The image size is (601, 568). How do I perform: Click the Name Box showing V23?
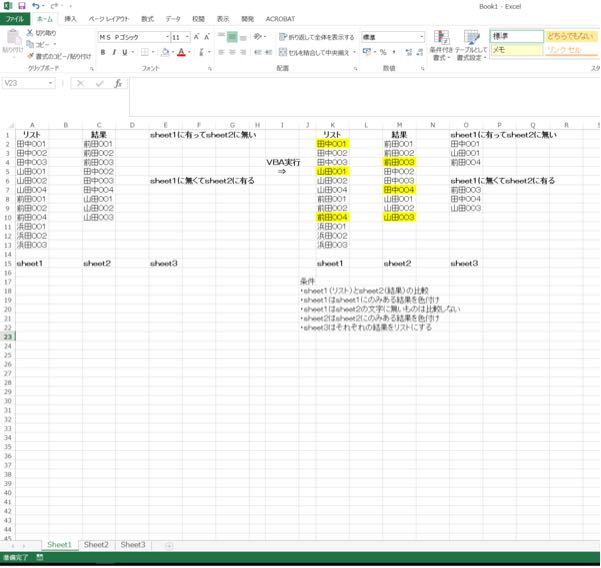[x=25, y=83]
